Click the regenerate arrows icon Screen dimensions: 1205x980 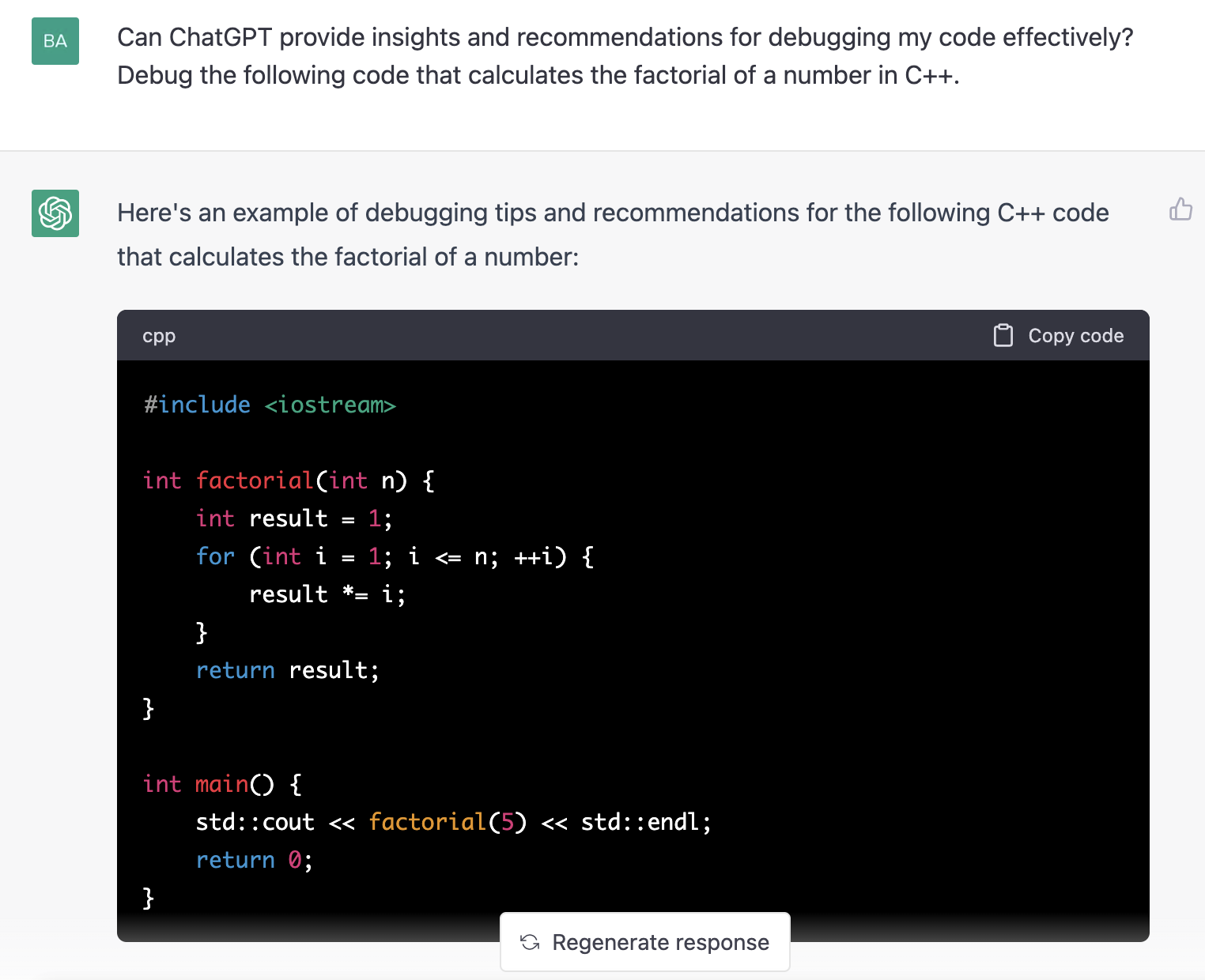[x=530, y=942]
